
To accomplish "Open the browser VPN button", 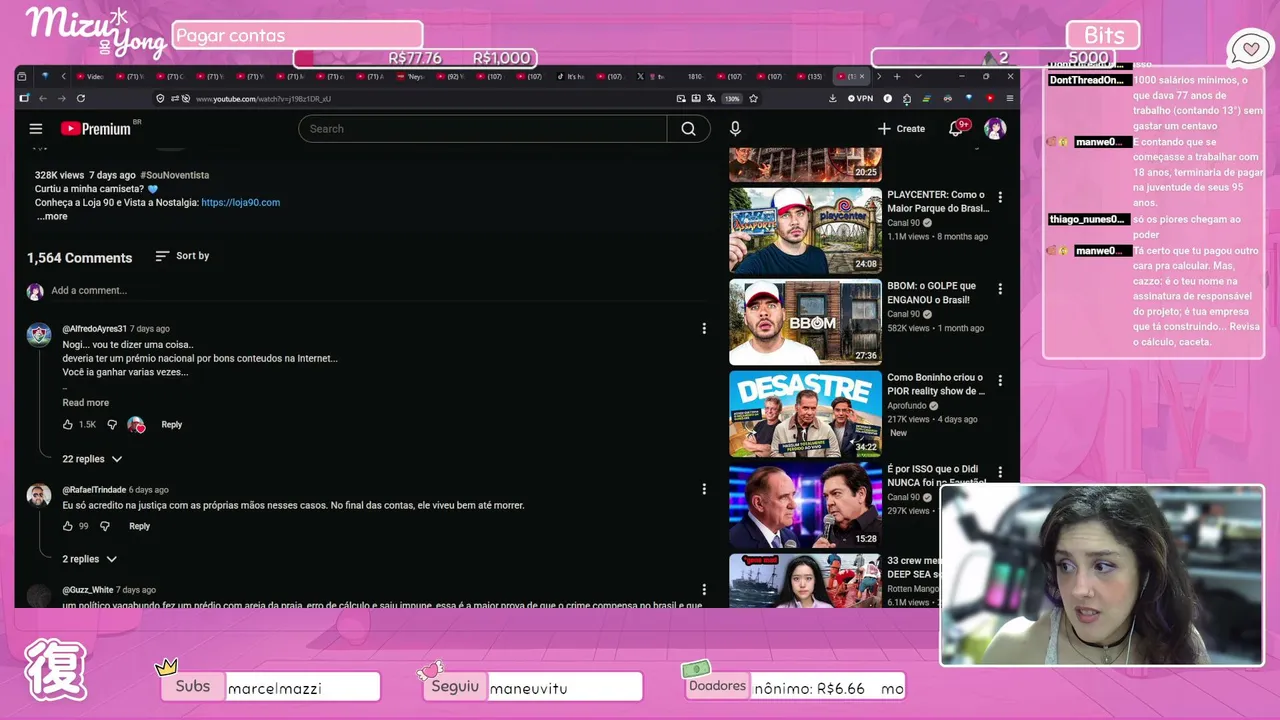I will pos(860,98).
